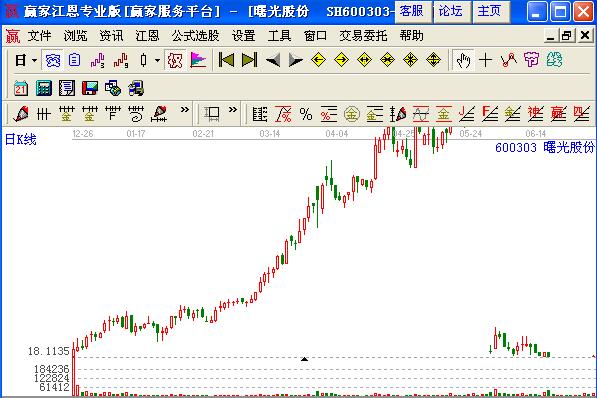This screenshot has height=398, width=597.
Task: Click the black triangle marker on chart
Action: (x=304, y=359)
